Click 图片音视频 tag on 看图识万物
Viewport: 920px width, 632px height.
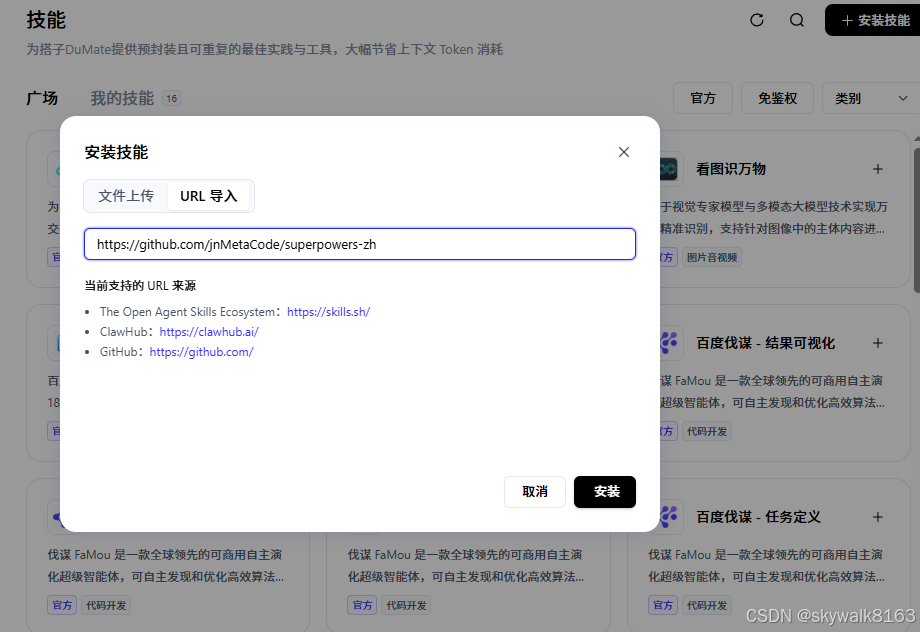pyautogui.click(x=712, y=257)
